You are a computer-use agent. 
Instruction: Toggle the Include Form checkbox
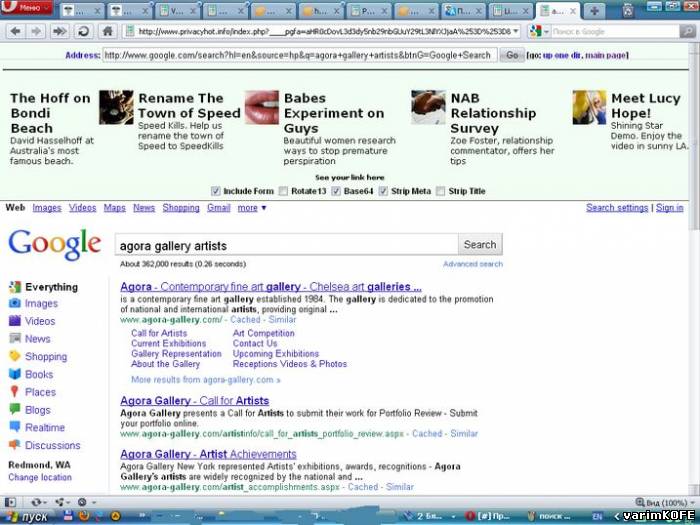pyautogui.click(x=216, y=191)
